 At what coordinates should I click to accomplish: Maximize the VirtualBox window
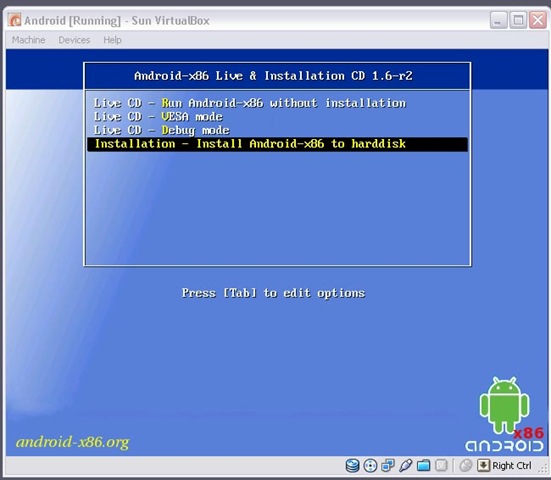click(x=518, y=20)
